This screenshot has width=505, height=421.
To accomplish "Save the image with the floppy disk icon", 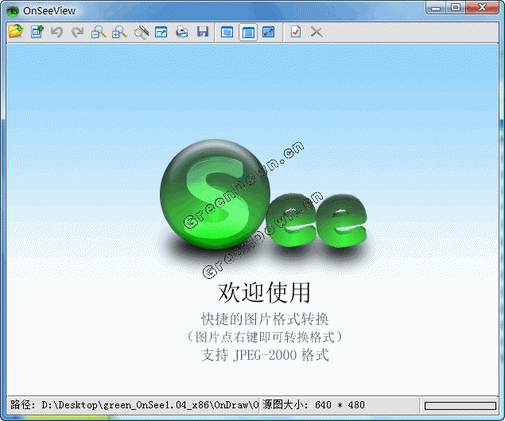I will click(203, 32).
